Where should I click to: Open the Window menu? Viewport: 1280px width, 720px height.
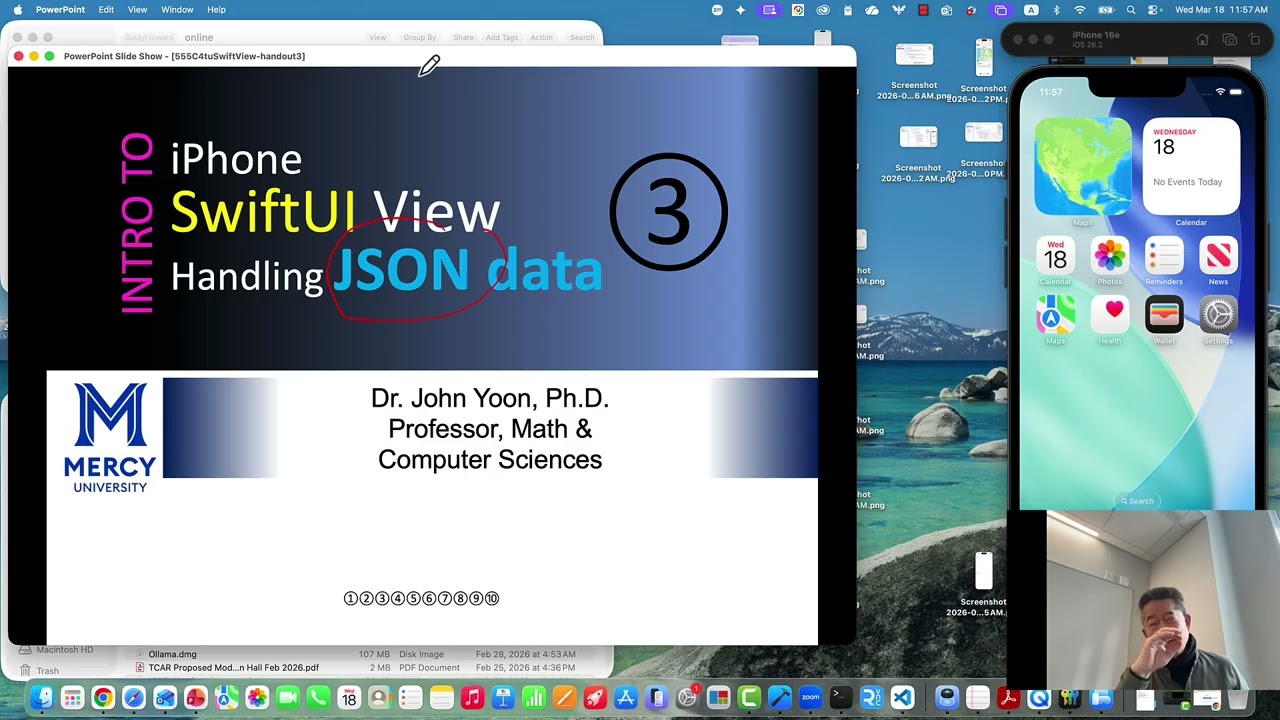pos(177,9)
